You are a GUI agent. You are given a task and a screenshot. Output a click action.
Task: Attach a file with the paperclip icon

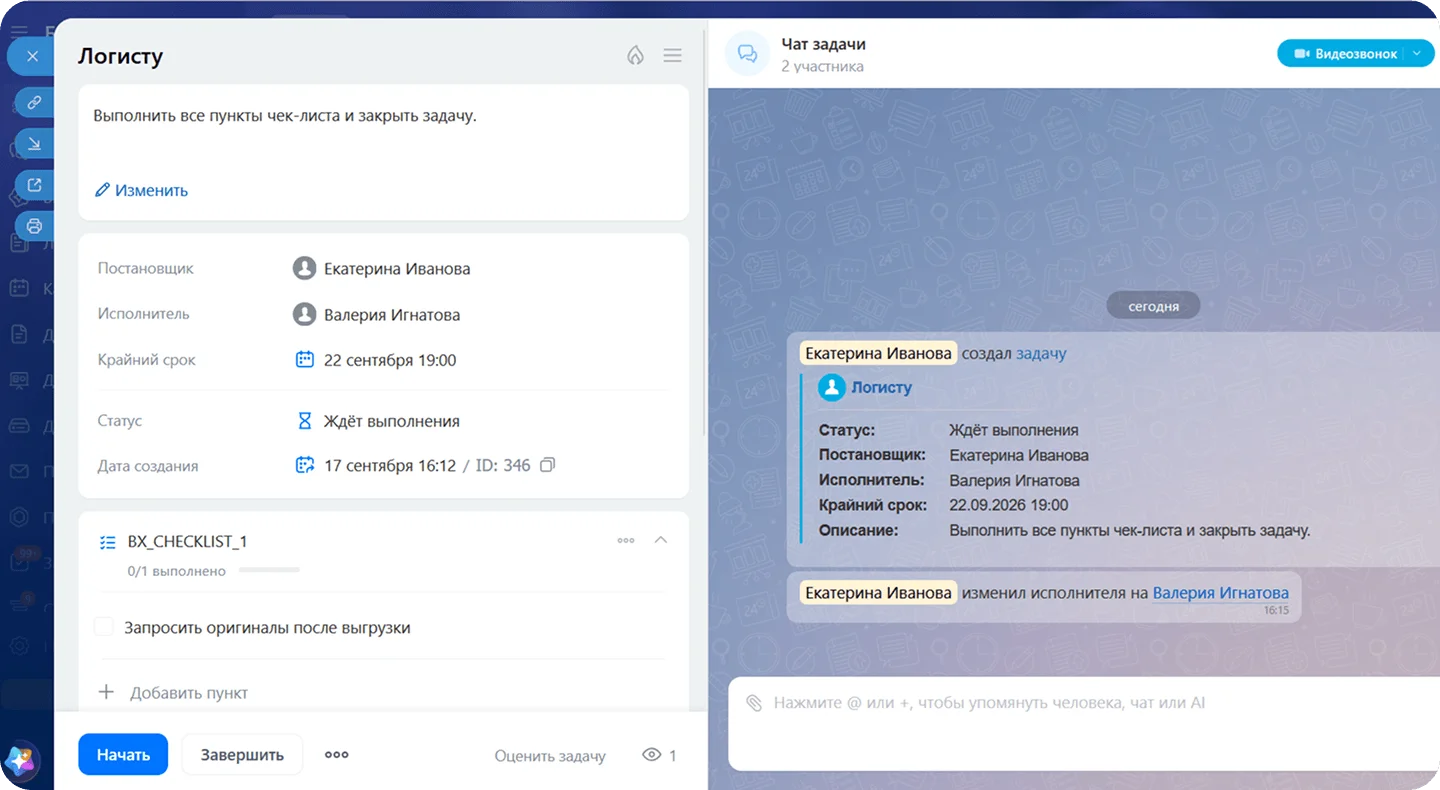point(755,703)
